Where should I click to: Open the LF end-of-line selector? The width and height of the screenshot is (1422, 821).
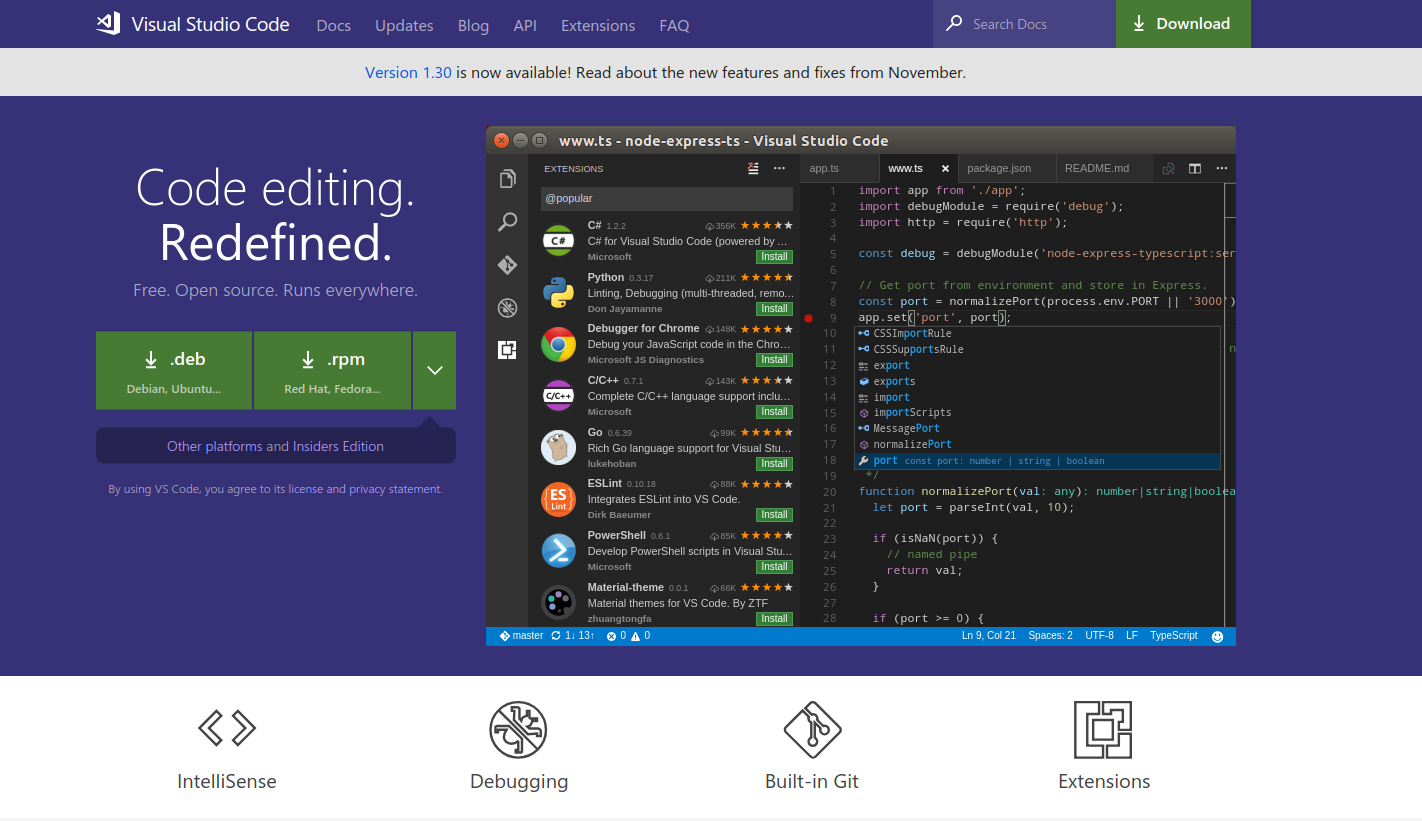coord(1132,636)
